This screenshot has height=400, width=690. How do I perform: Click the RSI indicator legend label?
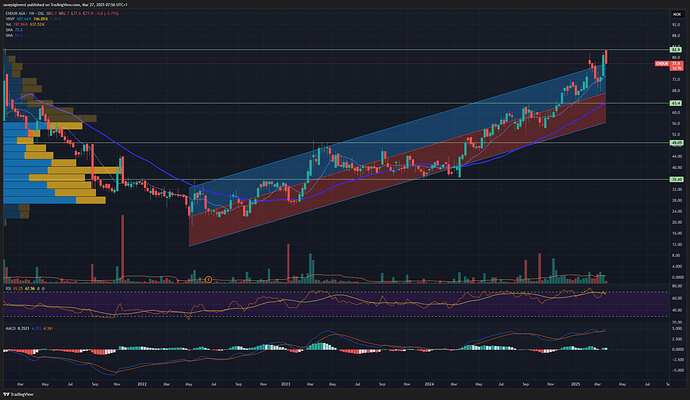[8, 289]
